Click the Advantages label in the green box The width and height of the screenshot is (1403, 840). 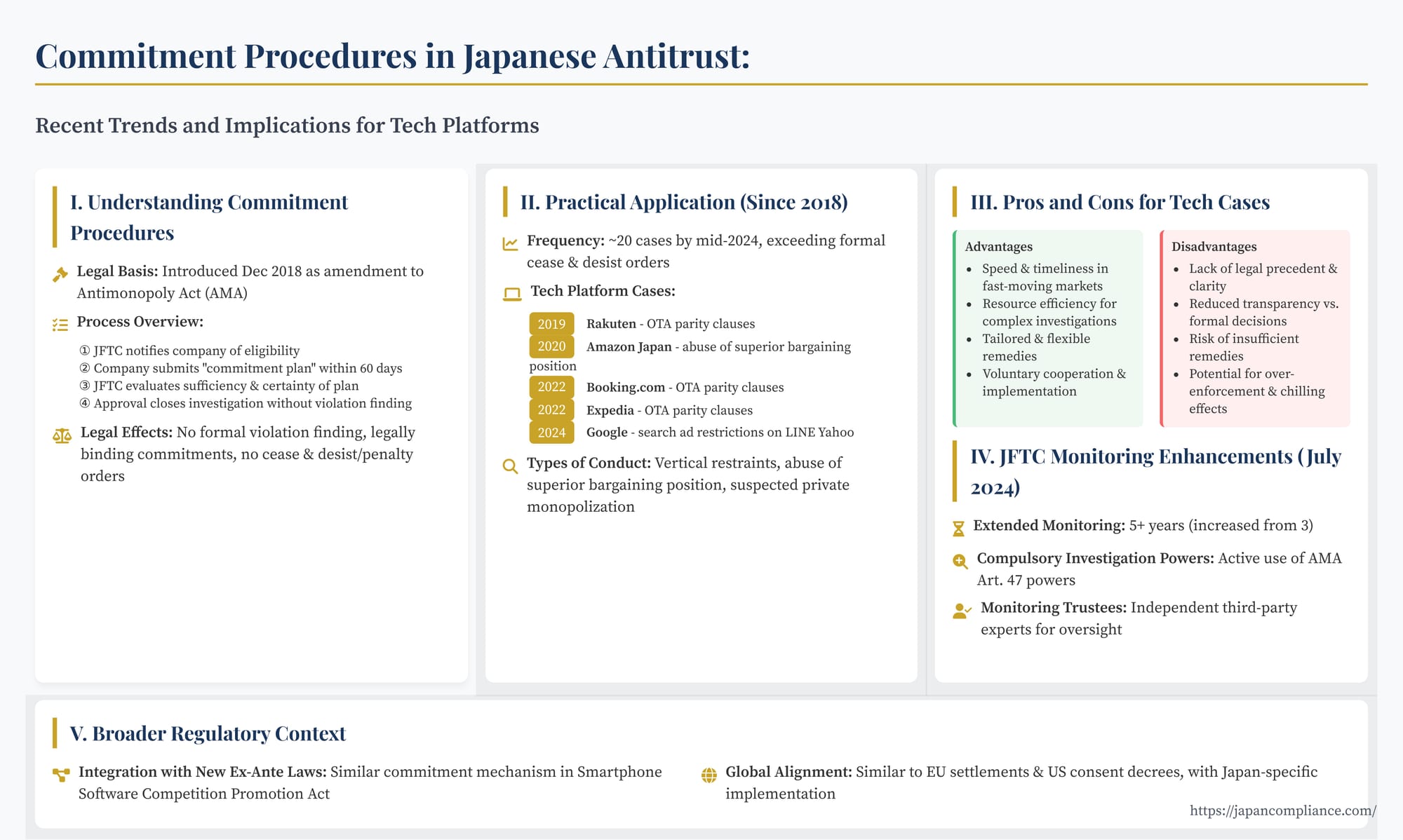click(x=998, y=247)
